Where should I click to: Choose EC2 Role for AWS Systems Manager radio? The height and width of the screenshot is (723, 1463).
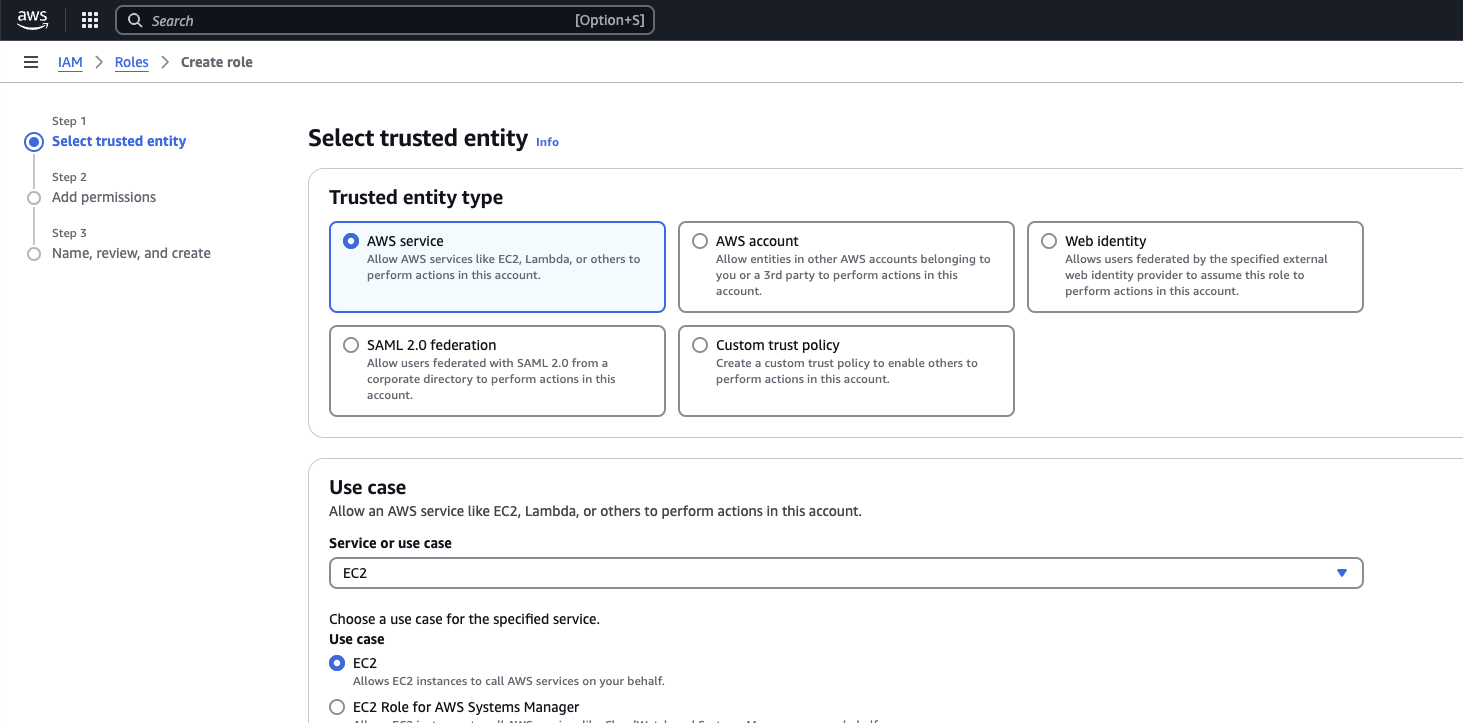point(337,707)
